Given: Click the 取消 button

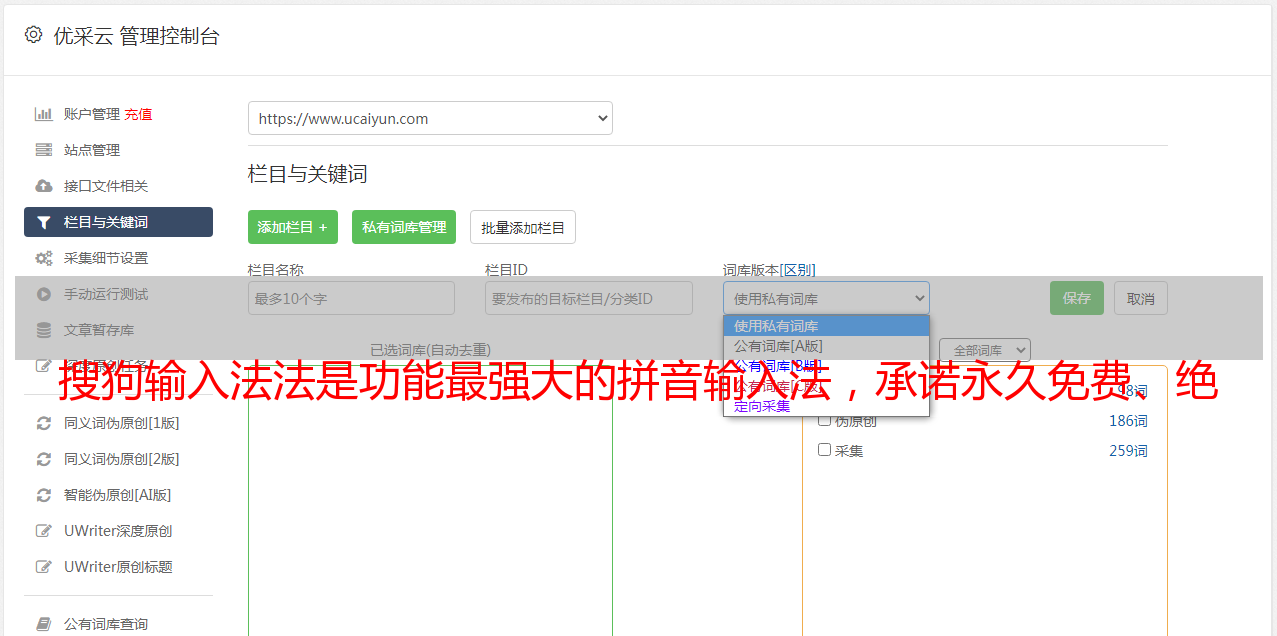Looking at the screenshot, I should (x=1141, y=298).
